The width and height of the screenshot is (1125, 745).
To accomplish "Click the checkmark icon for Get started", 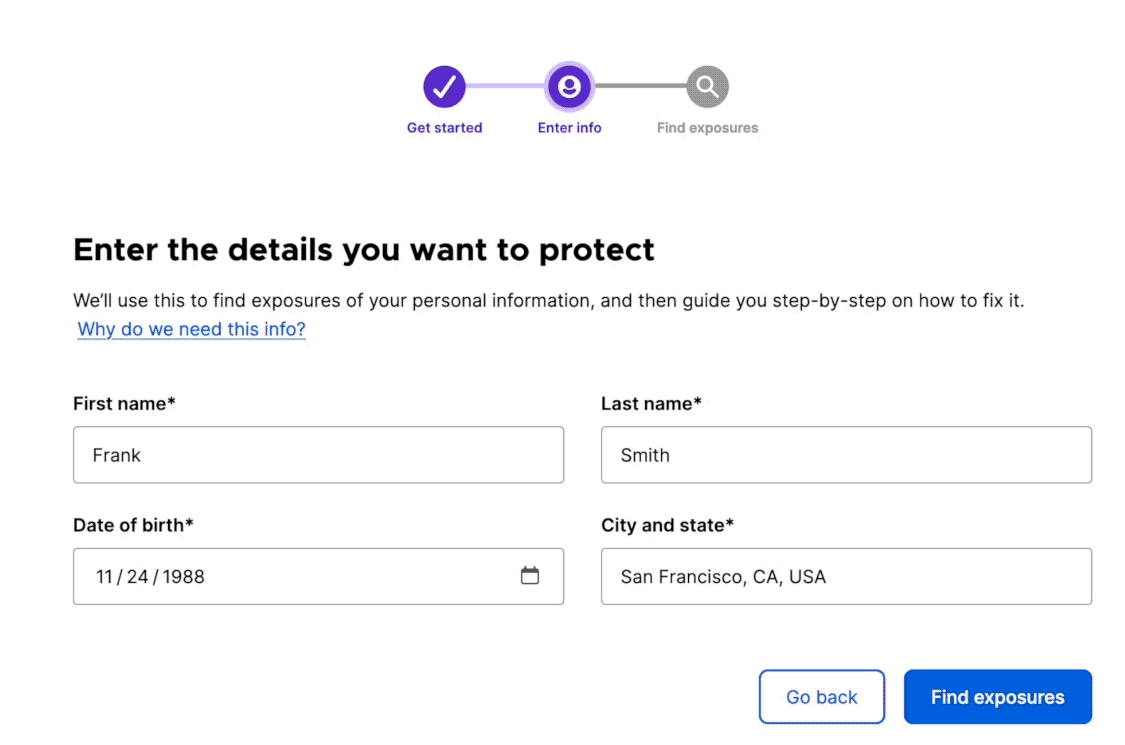I will (444, 88).
